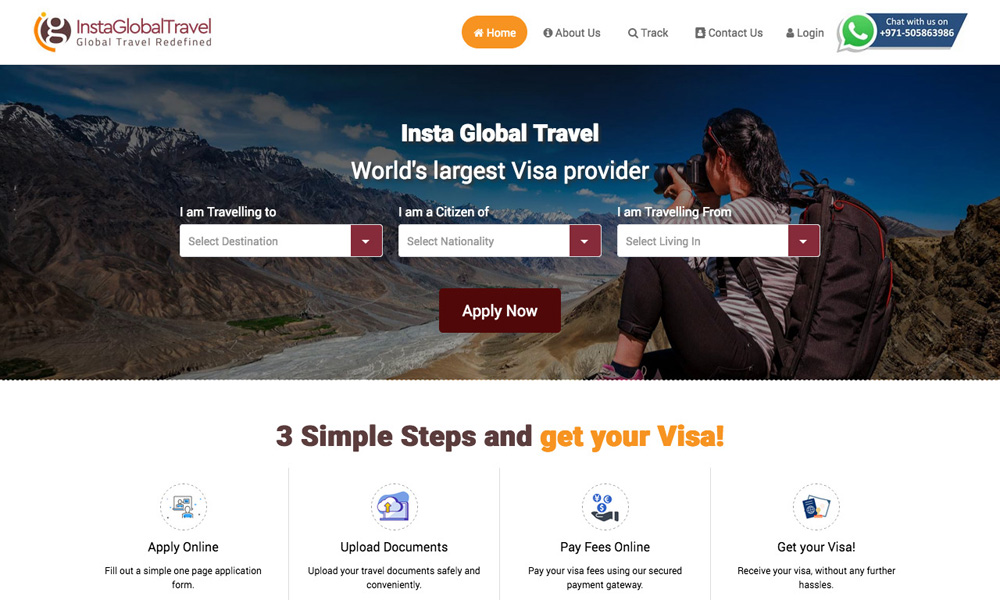Expand the Select Nationality dropdown arrow
The width and height of the screenshot is (1000, 600).
point(585,241)
